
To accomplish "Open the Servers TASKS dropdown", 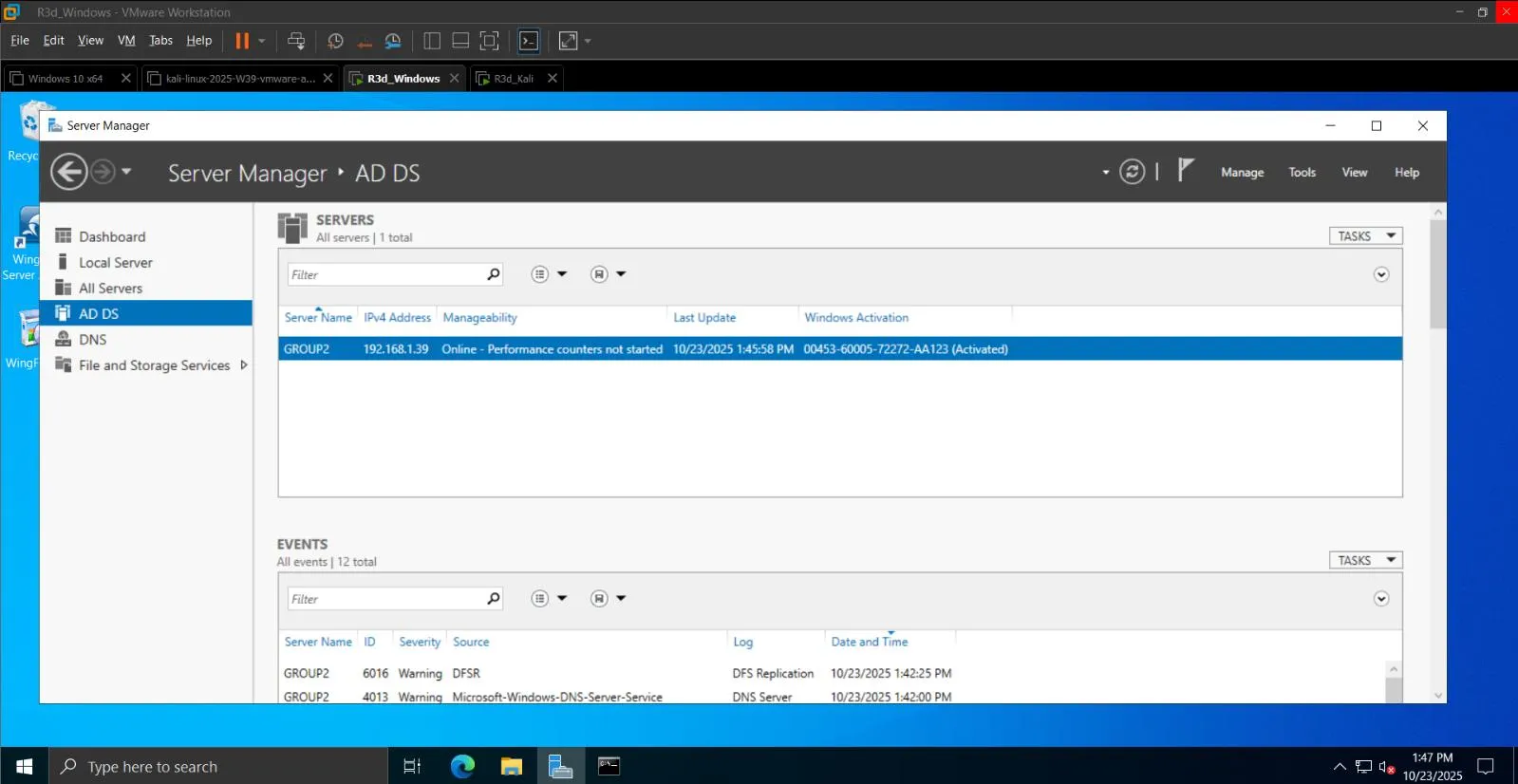I will pos(1365,236).
